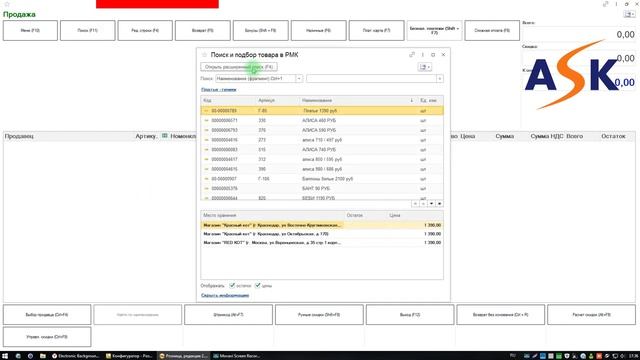
Task: Click the Ручные скидки (Shift+F8) button
Action: click(x=319, y=315)
